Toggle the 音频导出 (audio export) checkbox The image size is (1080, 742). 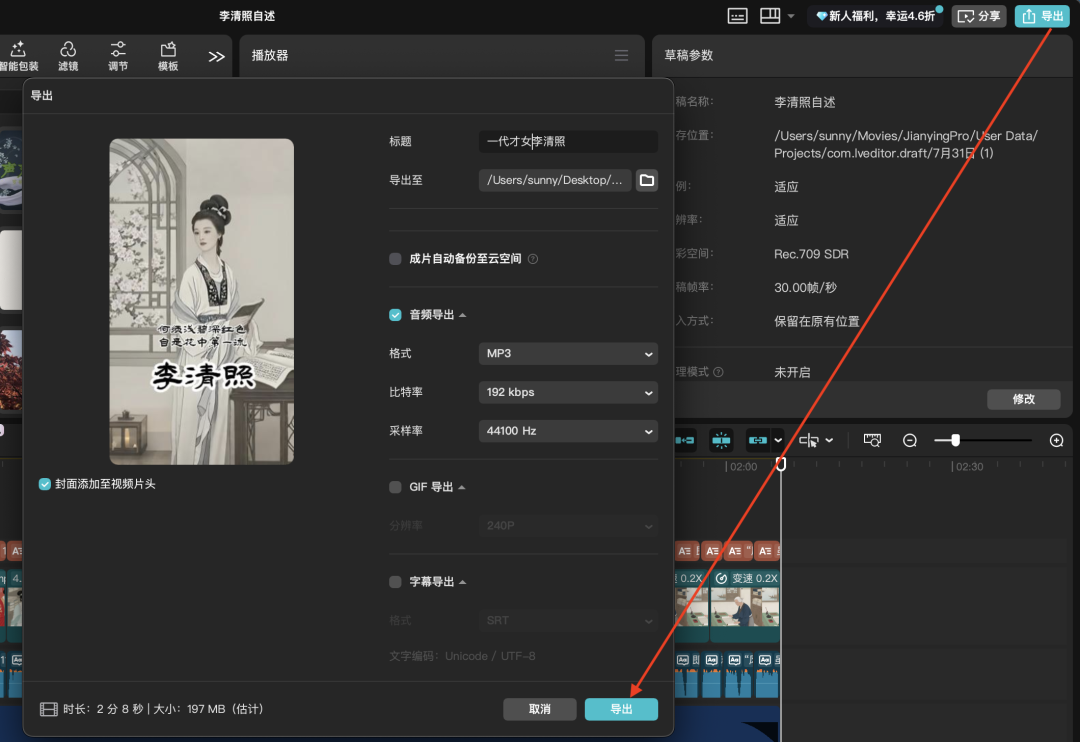point(394,314)
